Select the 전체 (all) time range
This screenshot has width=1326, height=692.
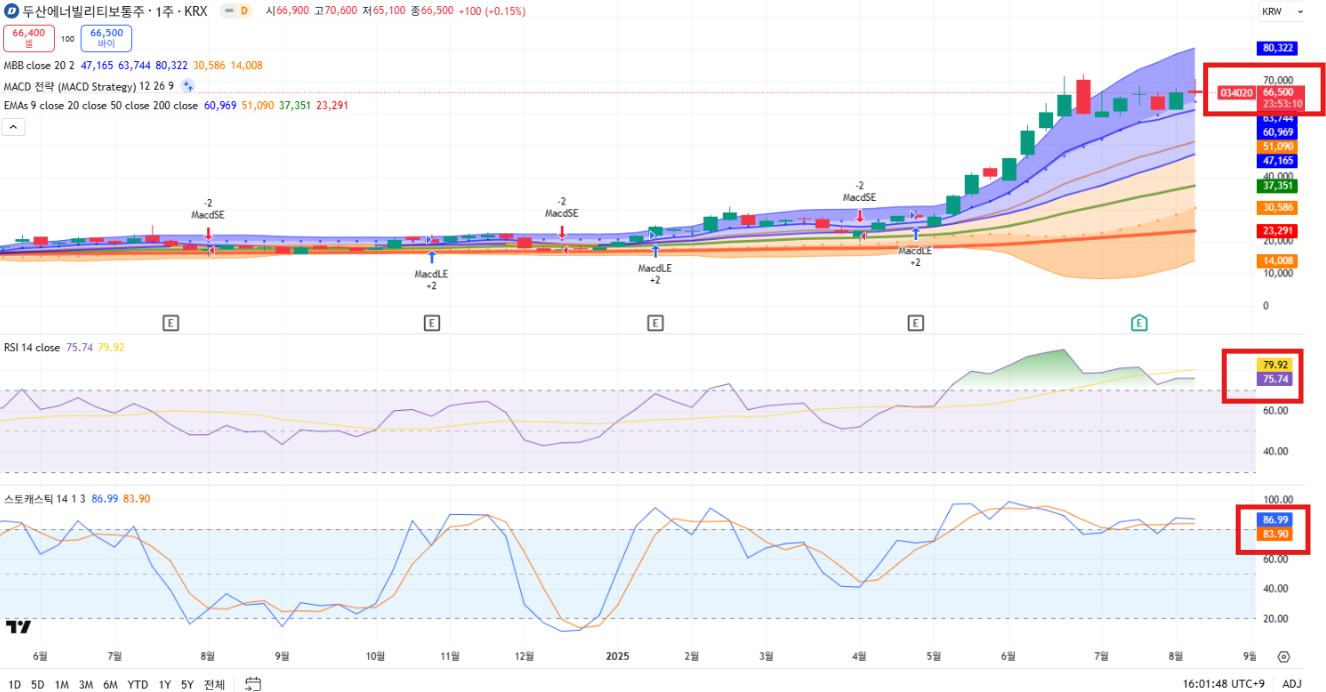click(214, 685)
